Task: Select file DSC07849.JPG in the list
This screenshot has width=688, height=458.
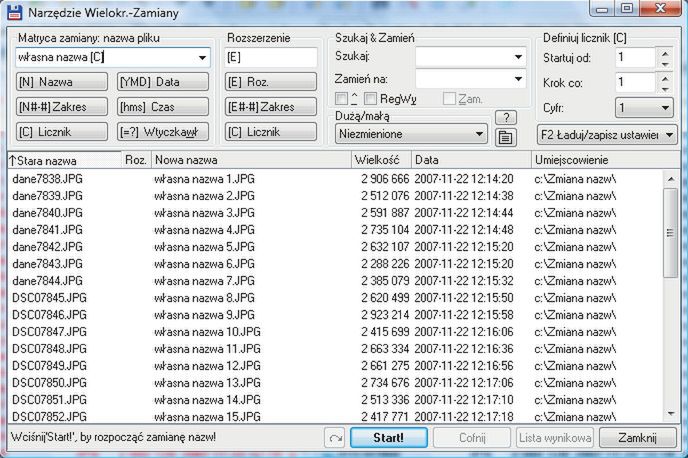Action: point(49,366)
